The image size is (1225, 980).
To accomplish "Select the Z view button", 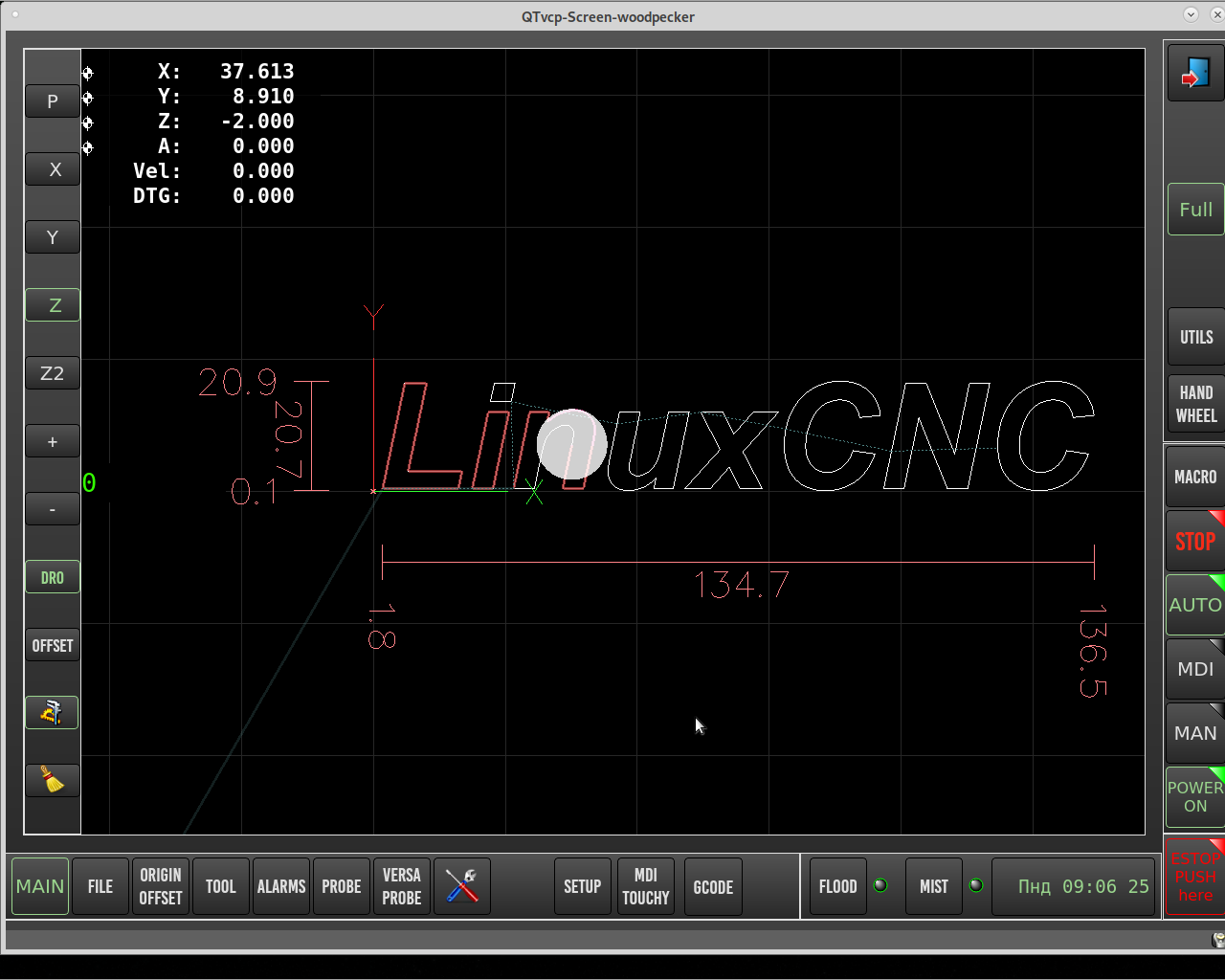I will pos(53,305).
